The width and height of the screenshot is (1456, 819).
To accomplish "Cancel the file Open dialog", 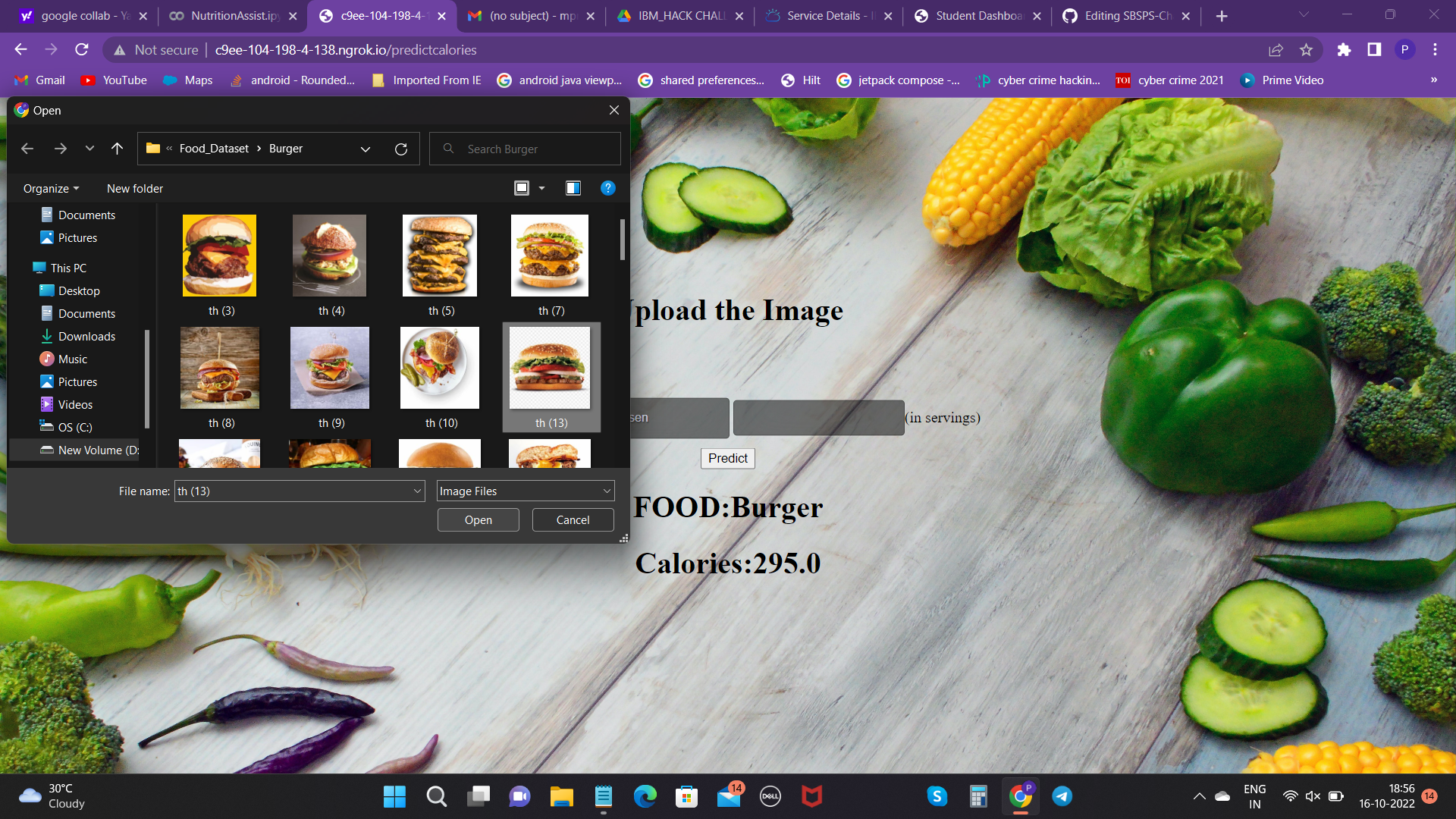I will point(573,520).
